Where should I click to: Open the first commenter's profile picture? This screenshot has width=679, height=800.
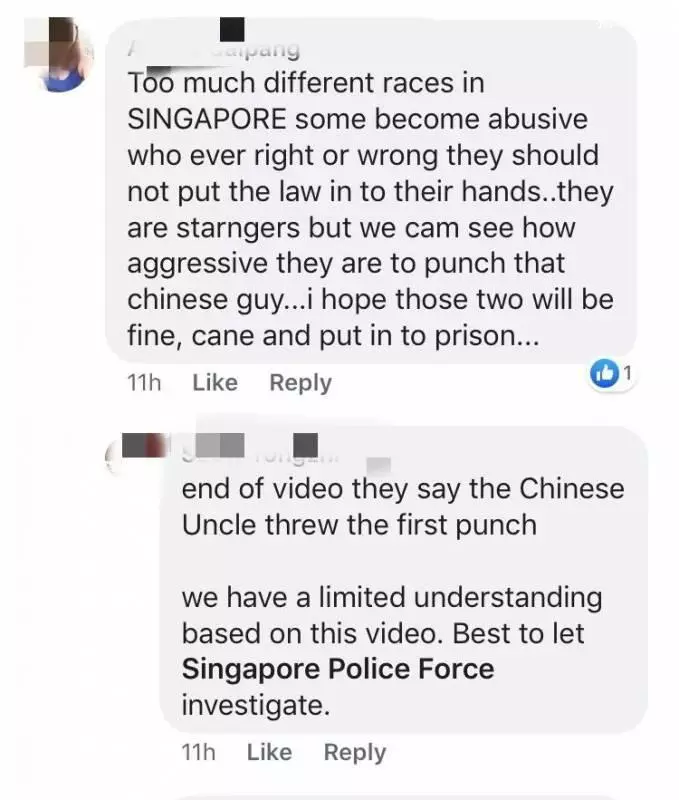point(59,54)
